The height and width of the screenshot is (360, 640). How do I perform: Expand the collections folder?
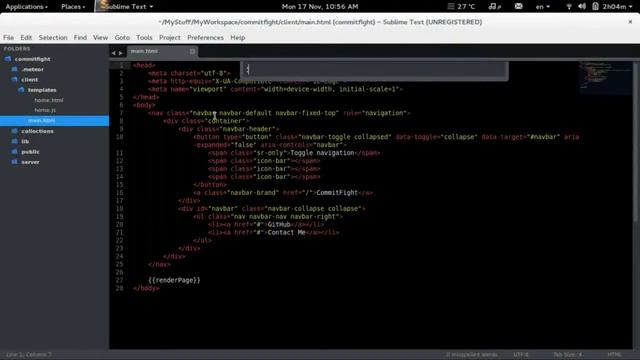coord(37,131)
